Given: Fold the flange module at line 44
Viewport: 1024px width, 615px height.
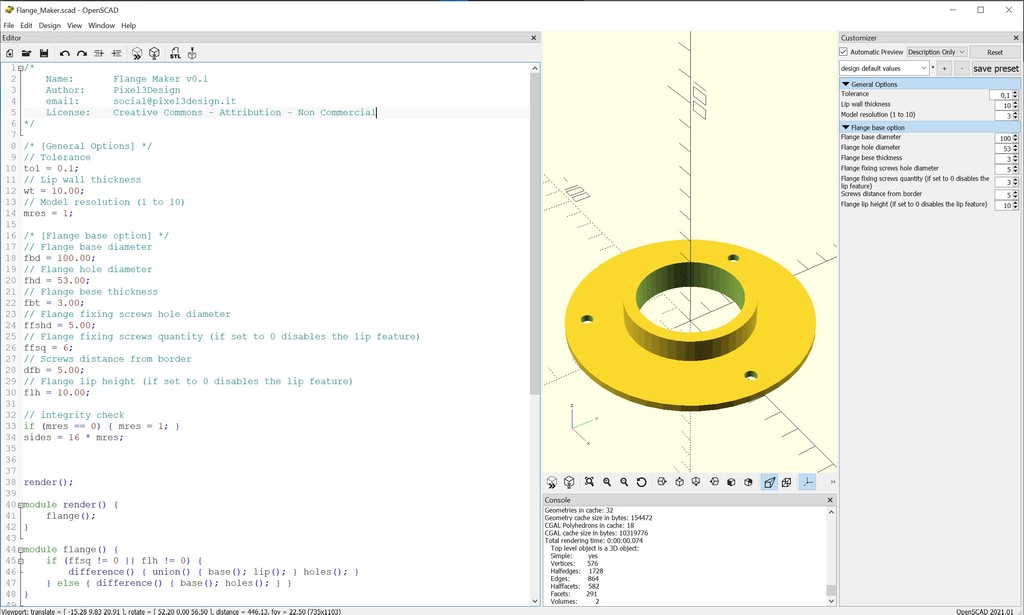Looking at the screenshot, I should [21, 550].
